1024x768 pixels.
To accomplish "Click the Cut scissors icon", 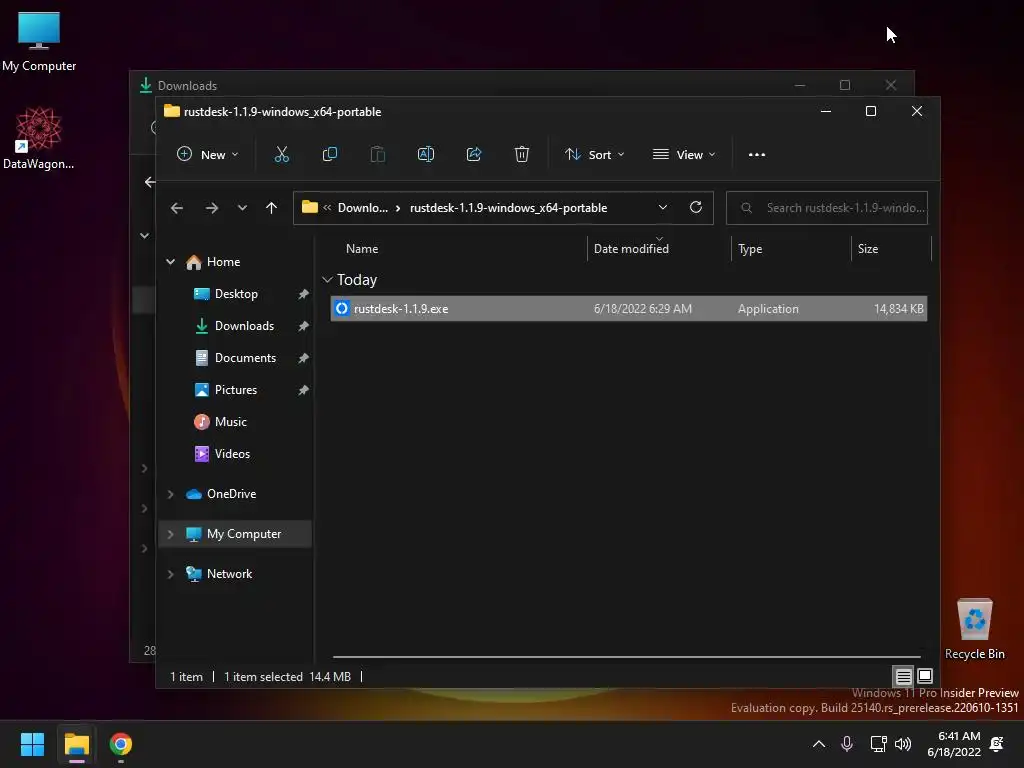I will click(281, 154).
